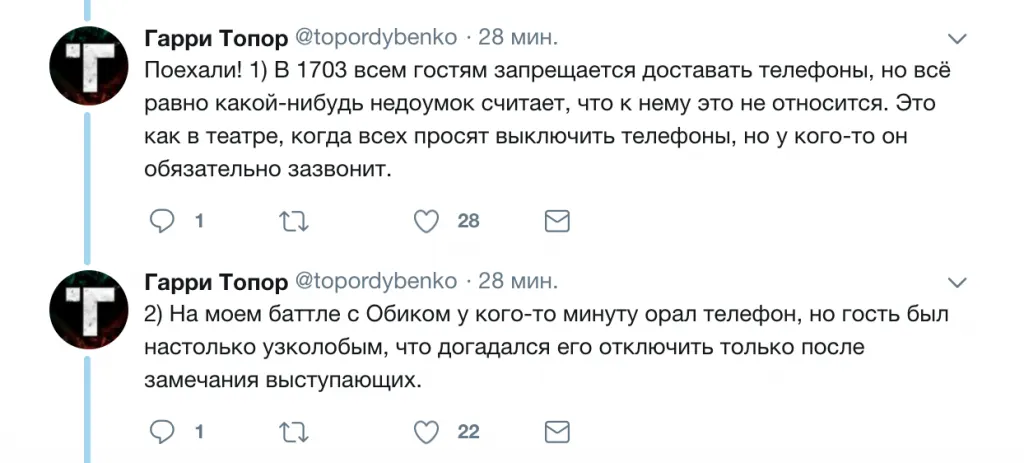Open Гарри Топор's name in the first tweet
The image size is (1024, 463).
click(216, 38)
